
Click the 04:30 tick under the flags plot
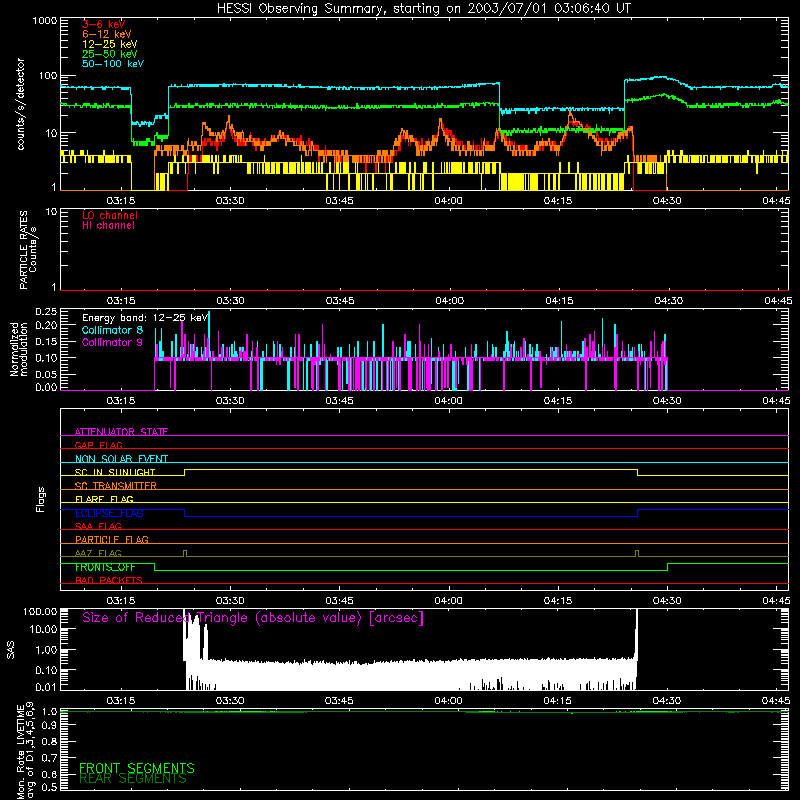tap(667, 601)
